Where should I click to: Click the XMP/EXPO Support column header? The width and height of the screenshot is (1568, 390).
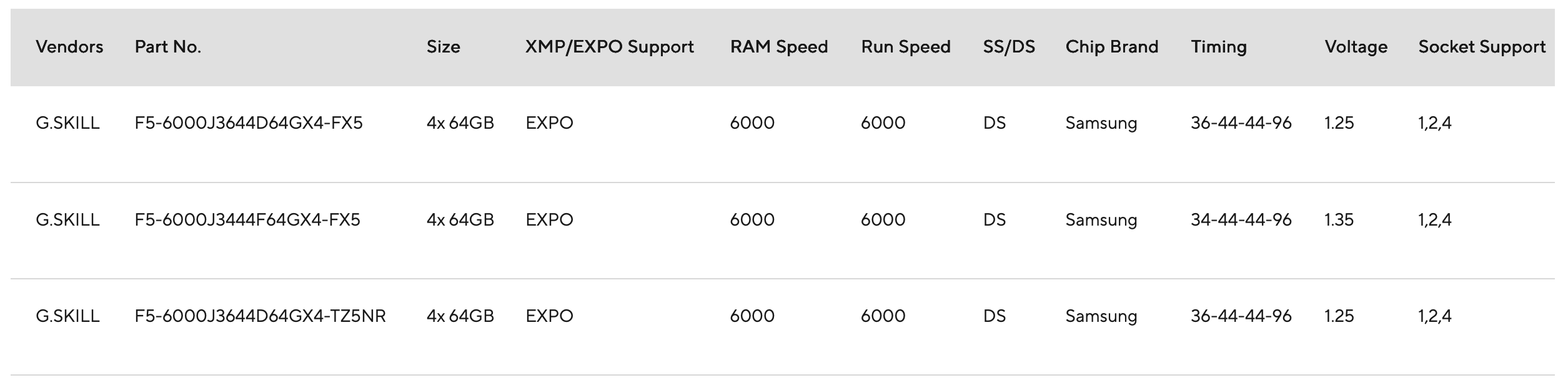(609, 47)
